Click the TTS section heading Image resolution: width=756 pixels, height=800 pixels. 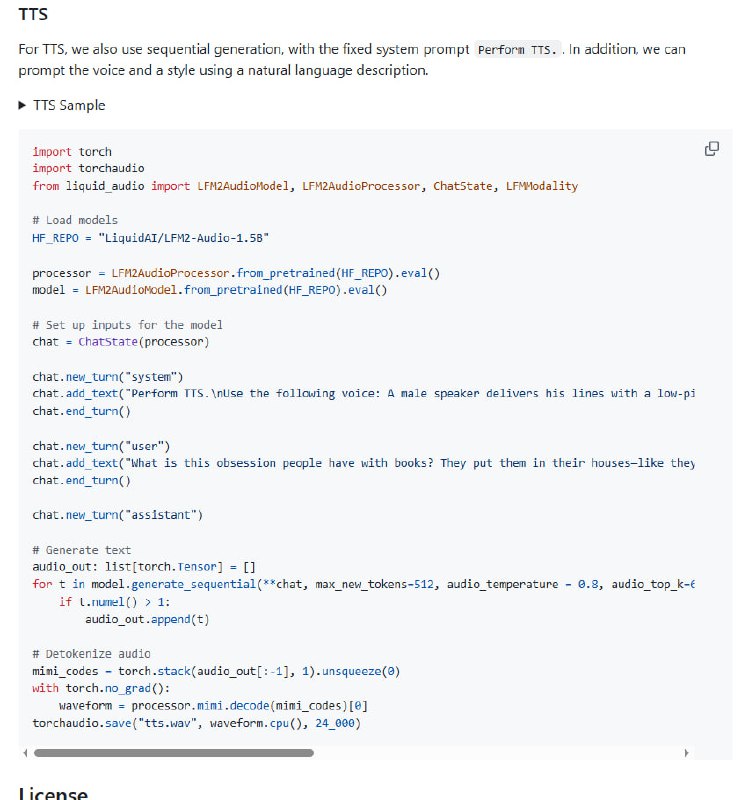pyautogui.click(x=33, y=15)
